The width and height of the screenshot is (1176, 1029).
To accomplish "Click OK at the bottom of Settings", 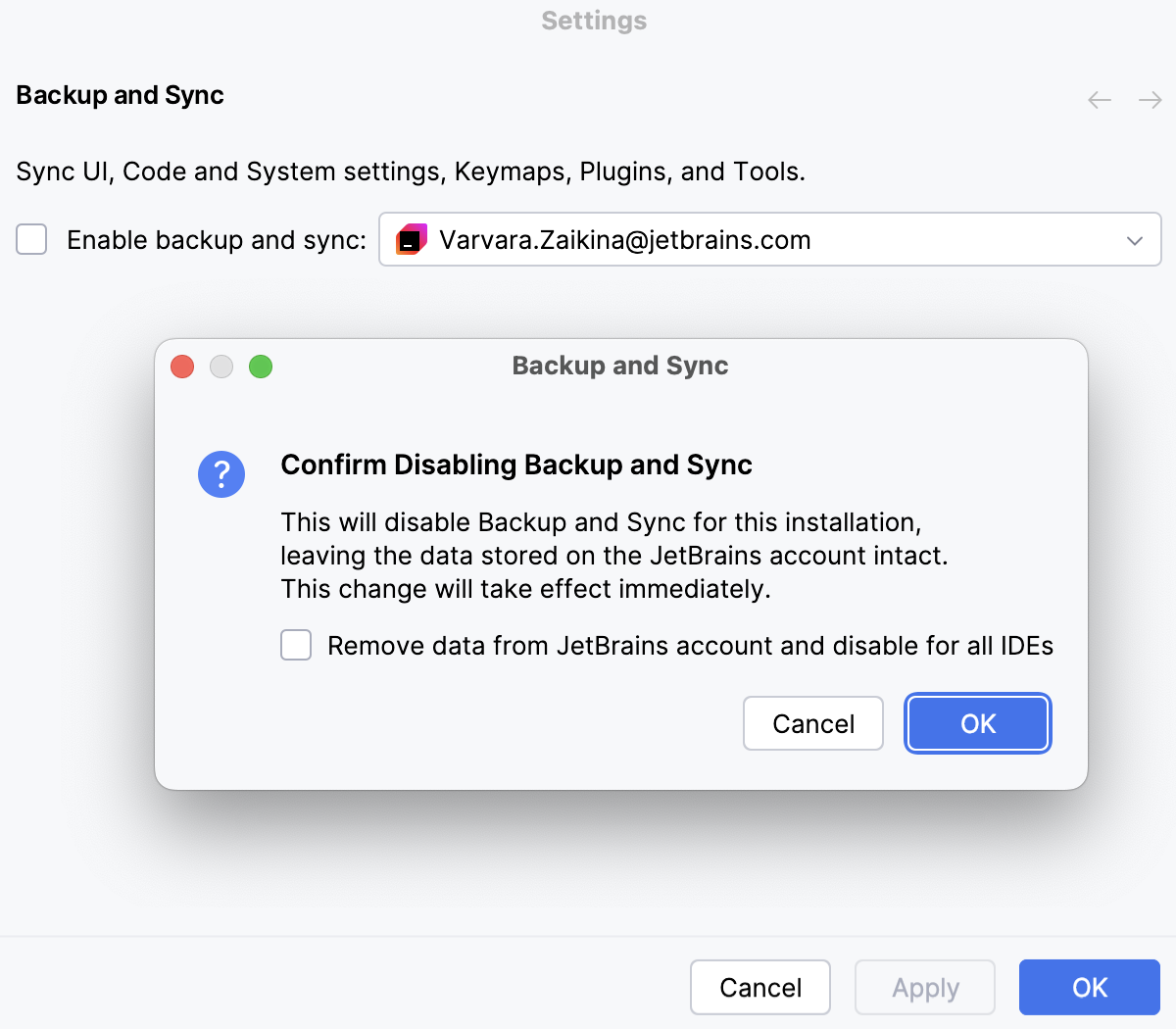I will point(1089,987).
